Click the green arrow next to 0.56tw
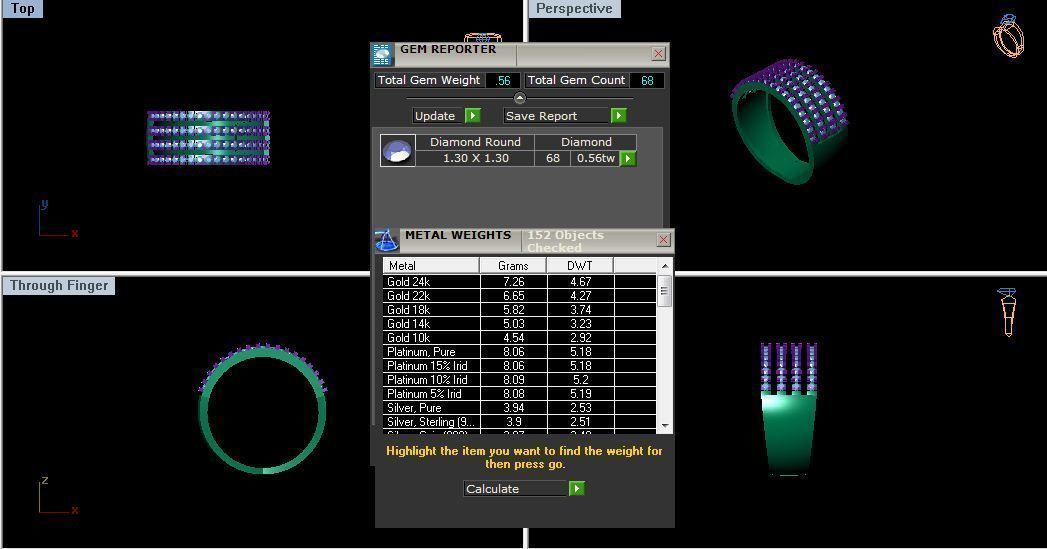This screenshot has width=1047, height=549. [x=628, y=158]
